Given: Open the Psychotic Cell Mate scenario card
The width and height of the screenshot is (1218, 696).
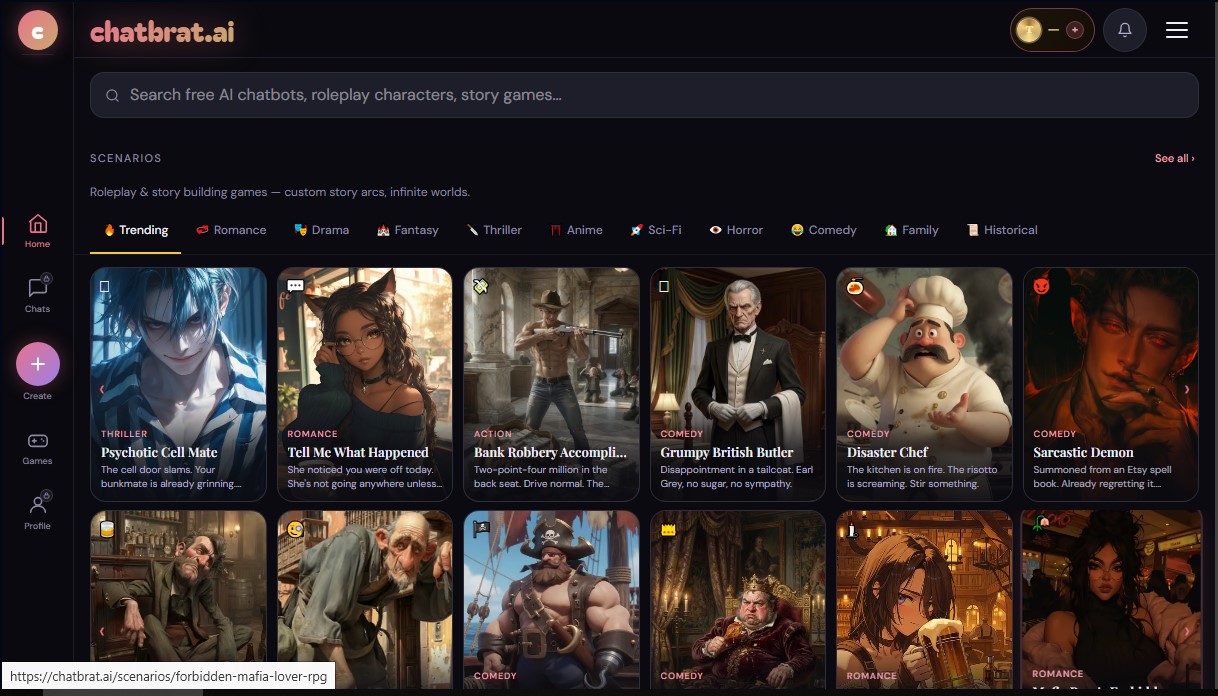Looking at the screenshot, I should (178, 384).
